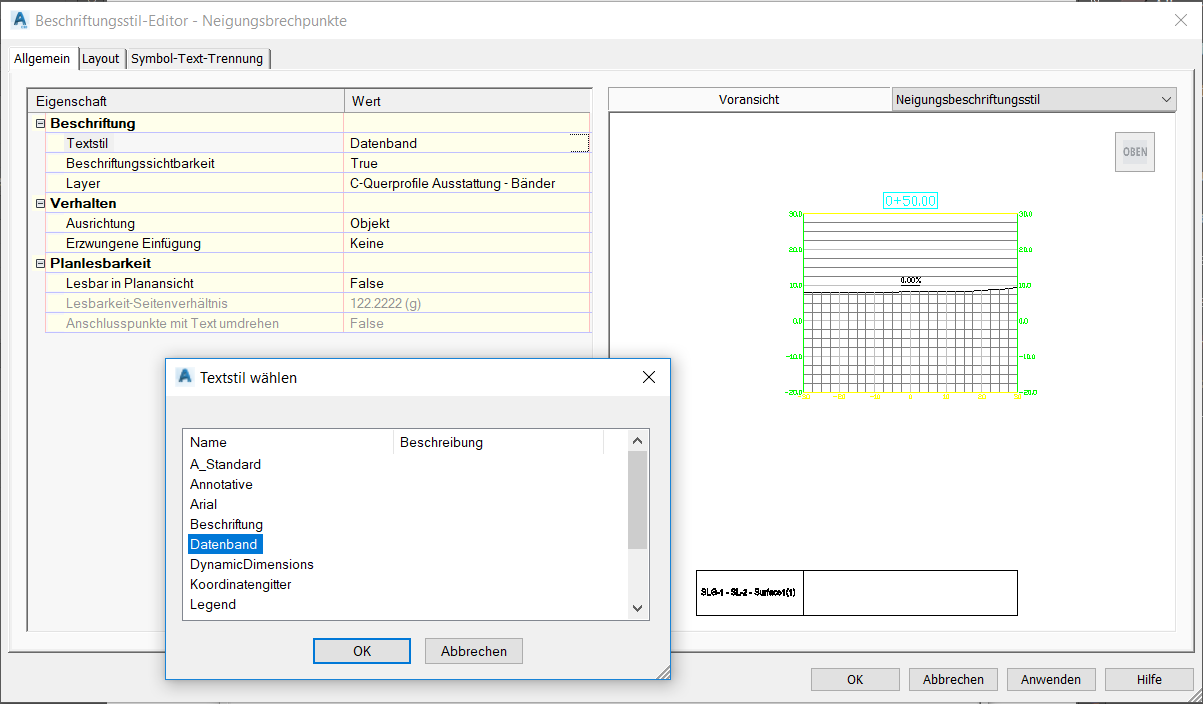Select DynamicDimensions in the style list
The image size is (1203, 704).
coord(252,564)
